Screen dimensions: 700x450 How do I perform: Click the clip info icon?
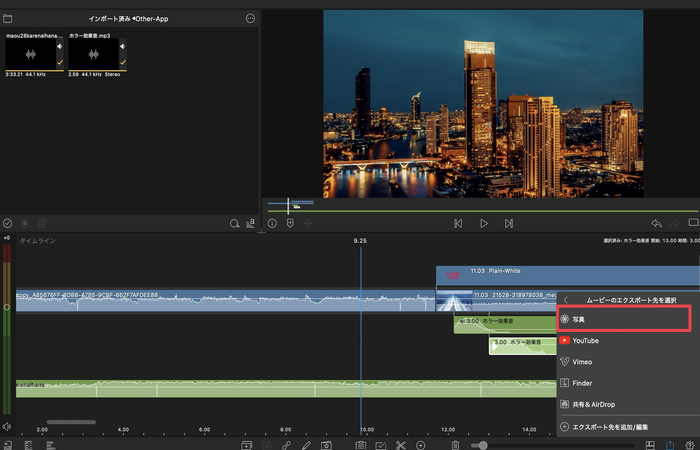point(272,224)
